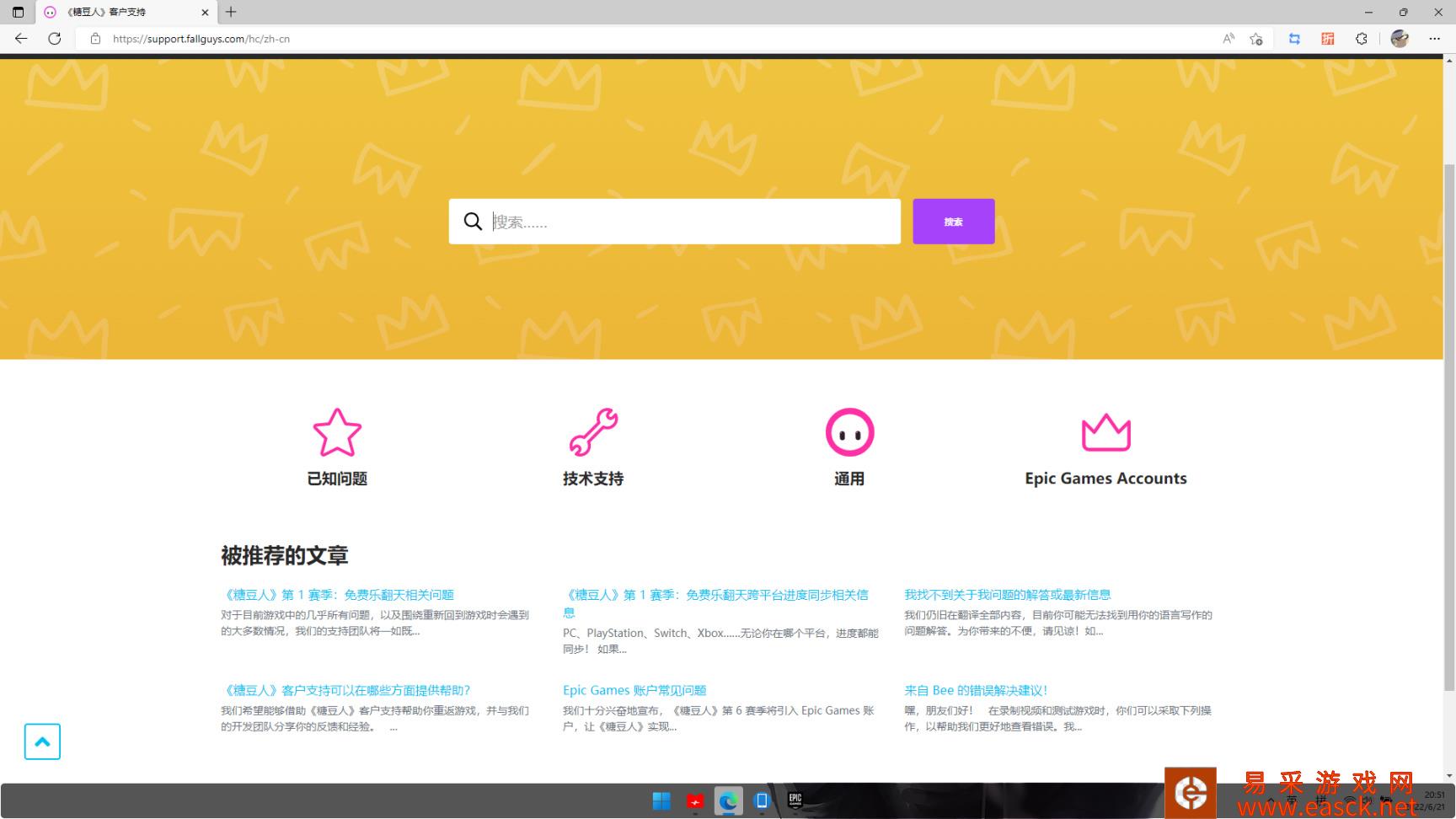The height and width of the screenshot is (819, 1456).
Task: Open the Edge Settings and more menu
Action: click(1434, 39)
